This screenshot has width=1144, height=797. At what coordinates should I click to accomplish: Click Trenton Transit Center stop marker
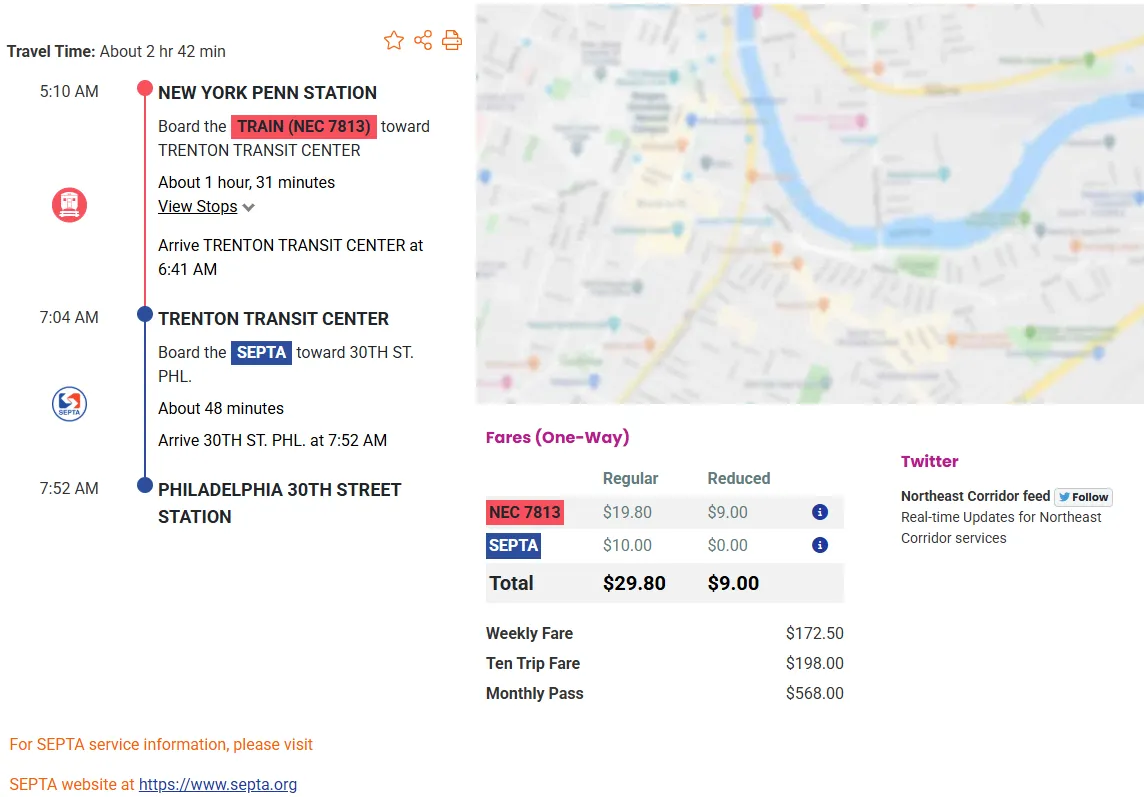coord(145,315)
